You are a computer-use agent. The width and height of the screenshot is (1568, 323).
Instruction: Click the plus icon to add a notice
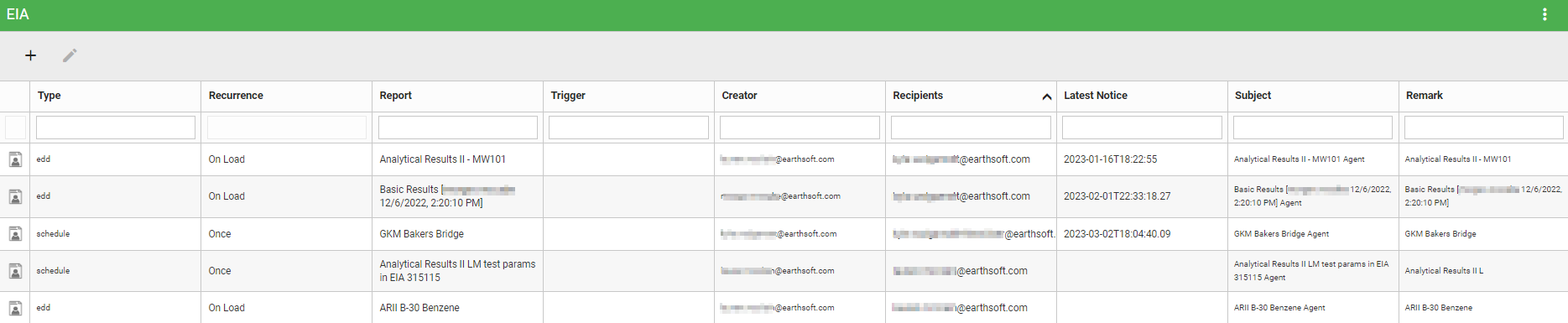30,55
